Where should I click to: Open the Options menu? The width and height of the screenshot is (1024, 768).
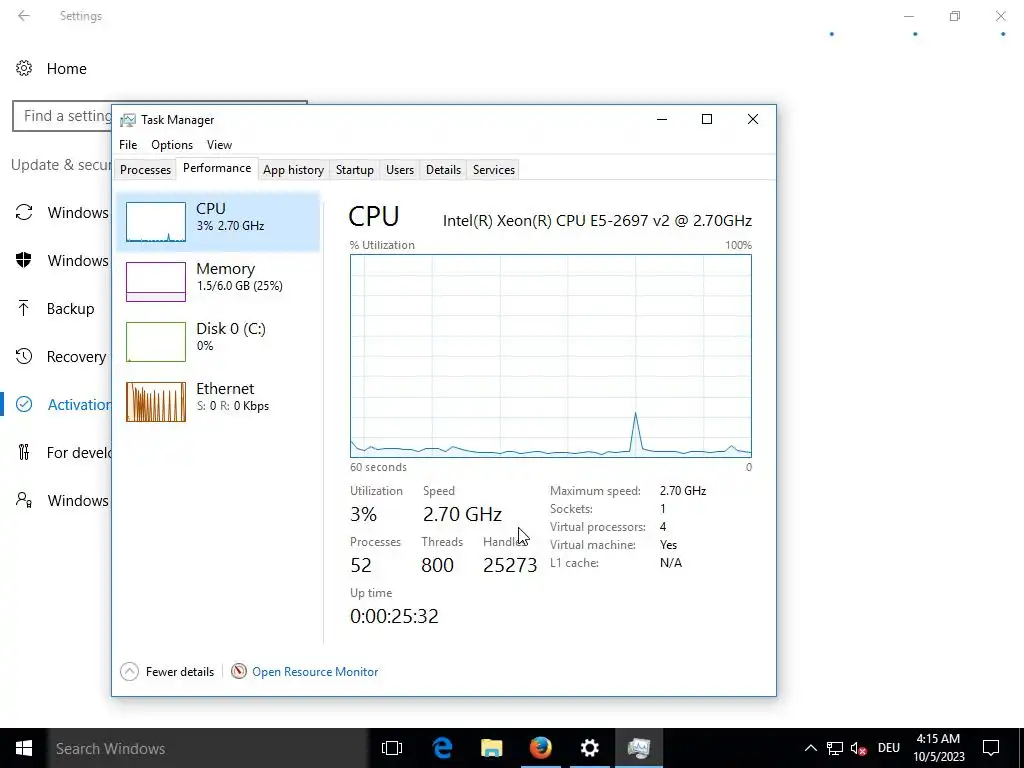(172, 145)
